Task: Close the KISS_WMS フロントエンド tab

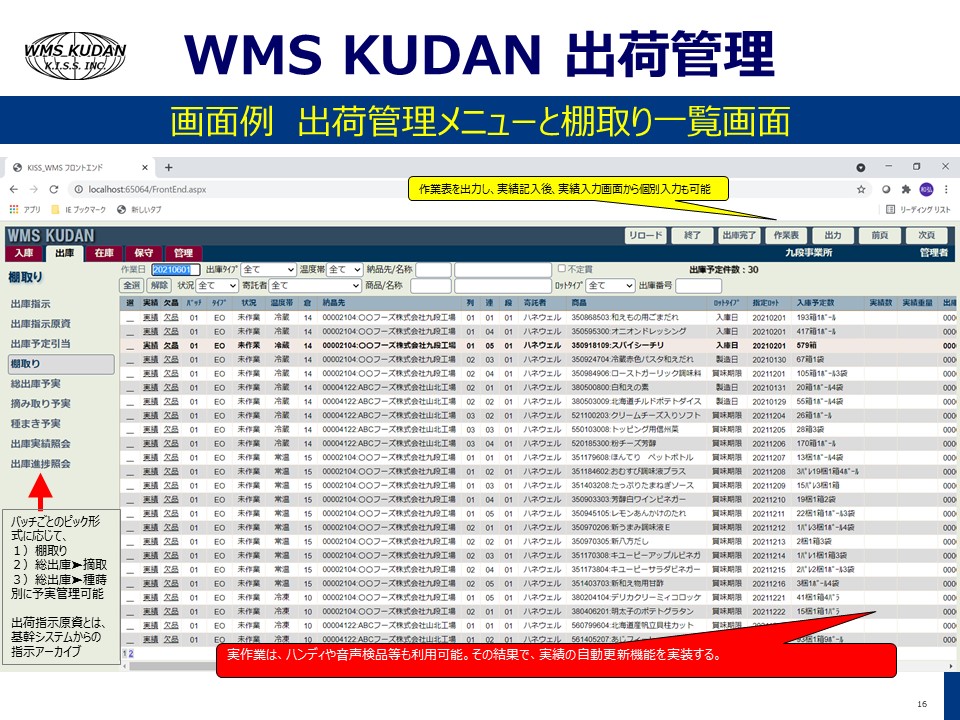Action: tap(145, 167)
